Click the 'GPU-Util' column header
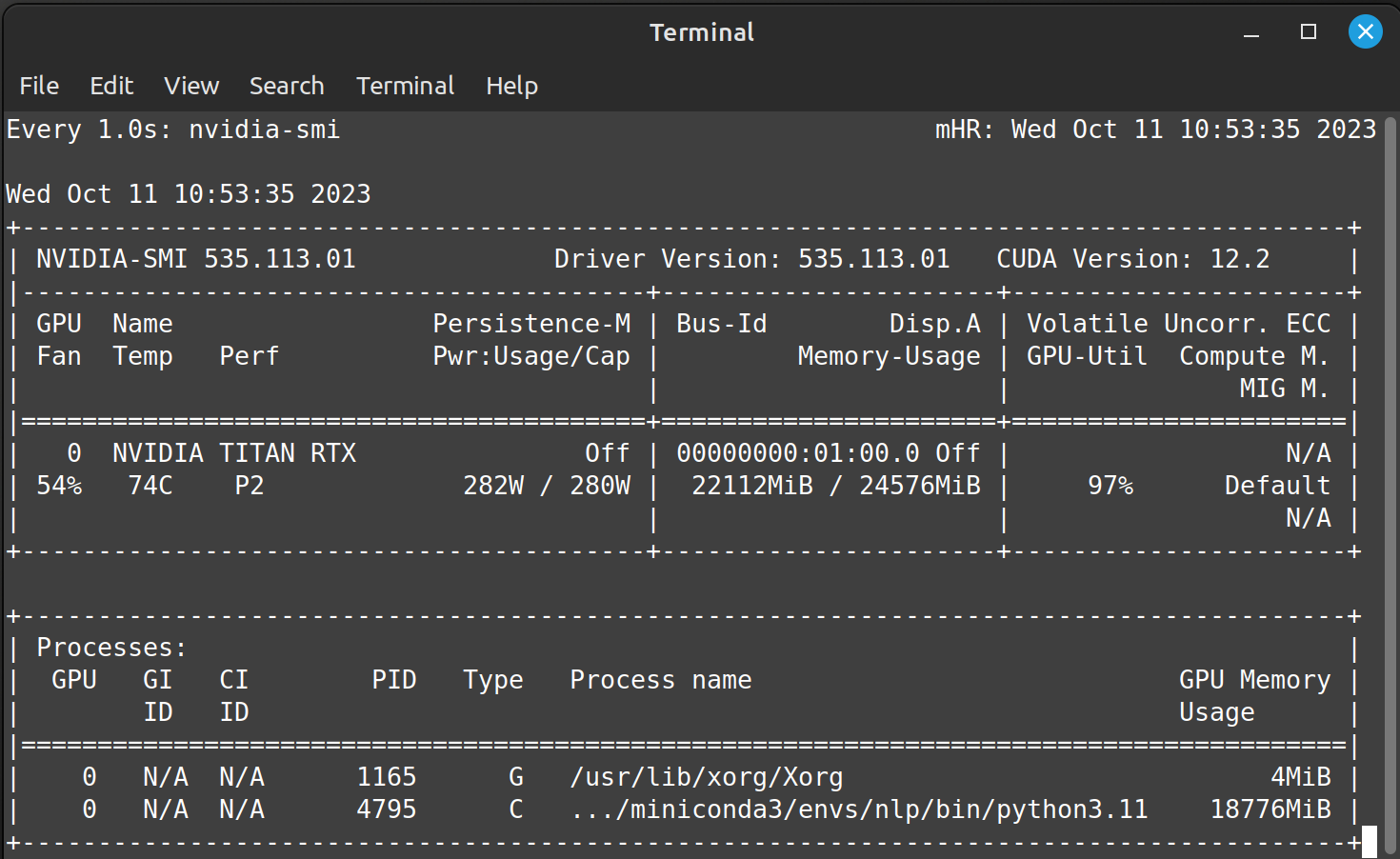Viewport: 1400px width, 859px height. click(x=1087, y=356)
